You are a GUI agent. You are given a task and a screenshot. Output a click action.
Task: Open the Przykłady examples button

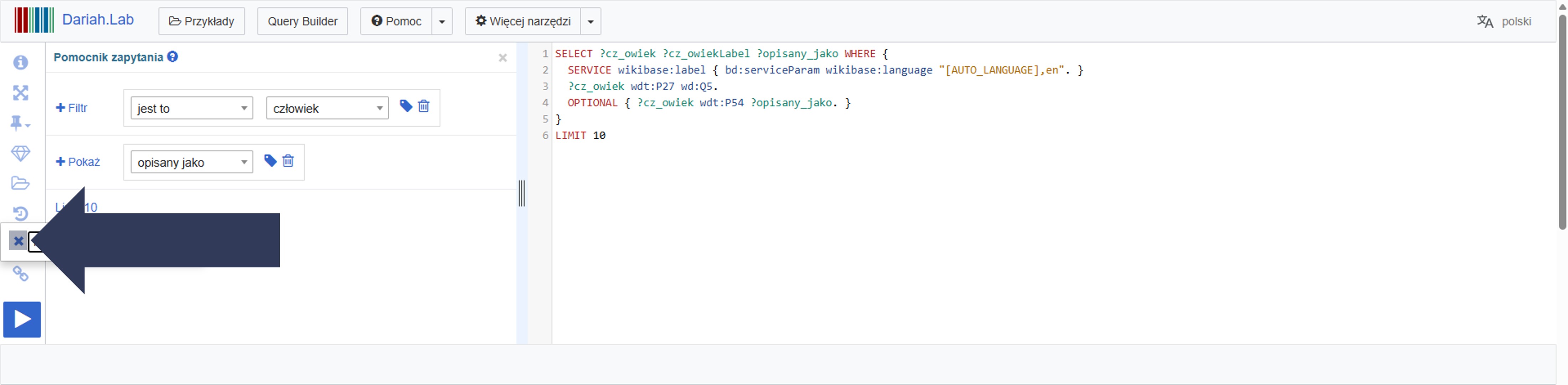[201, 22]
